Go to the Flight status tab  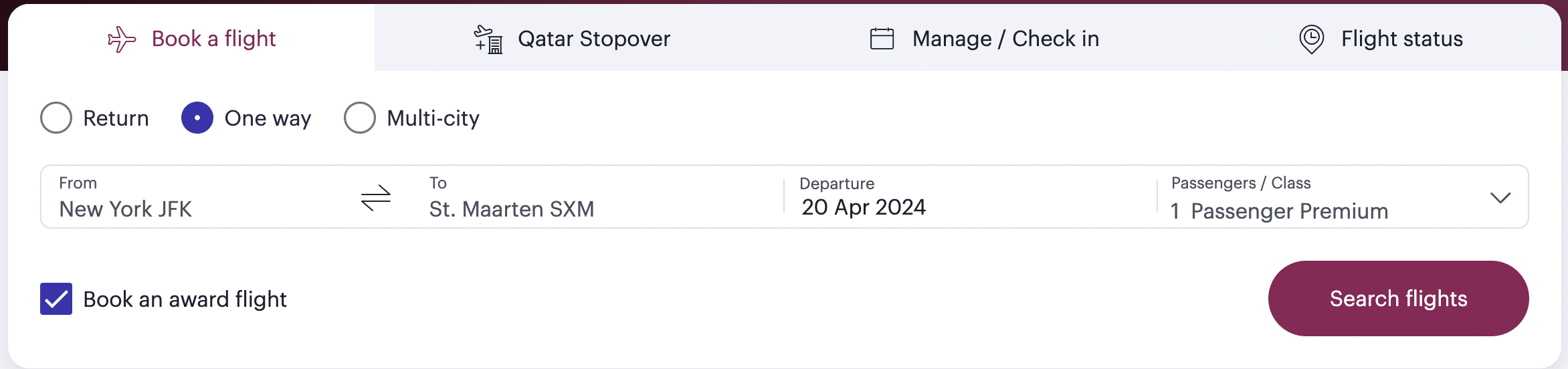1401,39
